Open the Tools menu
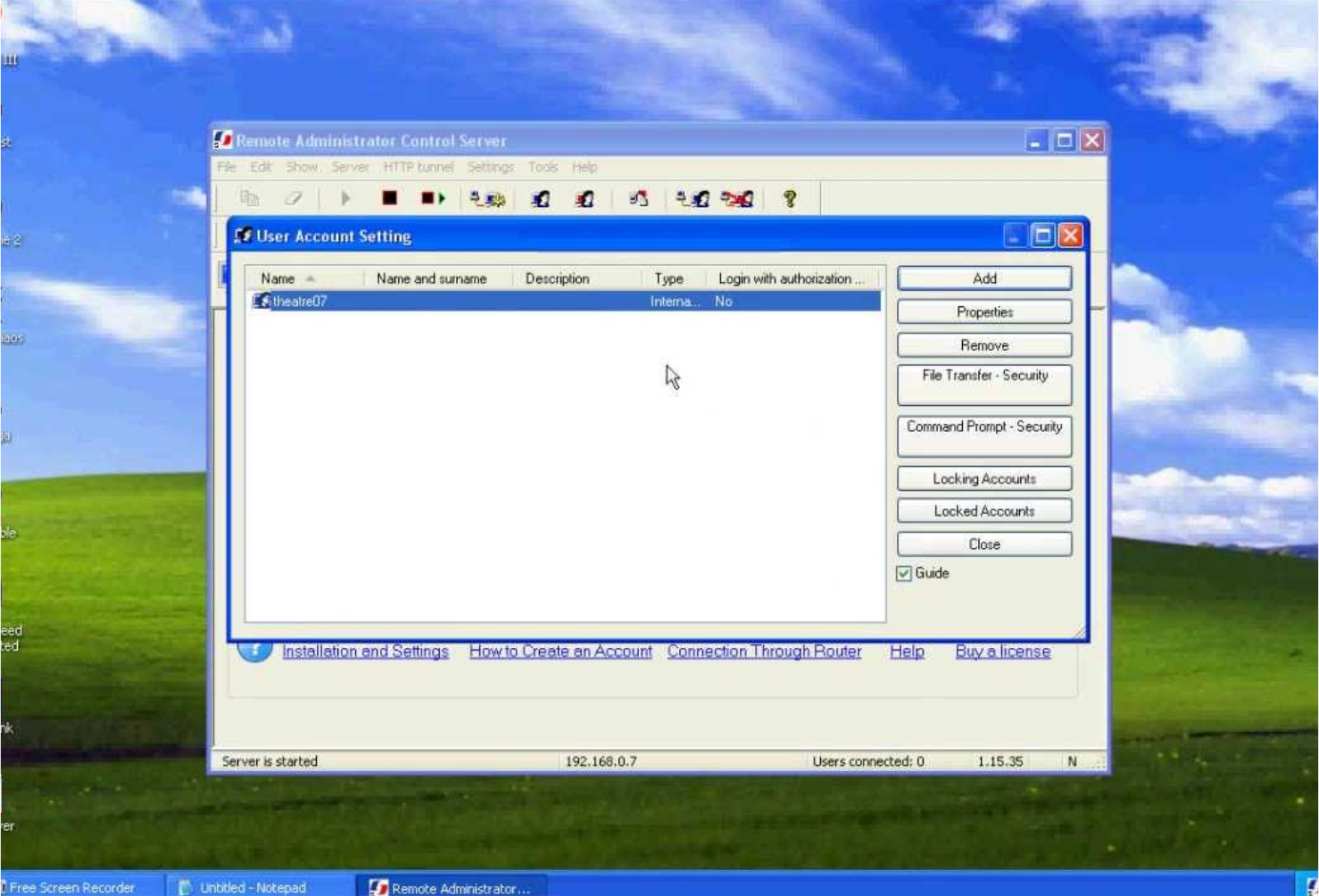Viewport: 1319px width, 896px height. (x=543, y=167)
